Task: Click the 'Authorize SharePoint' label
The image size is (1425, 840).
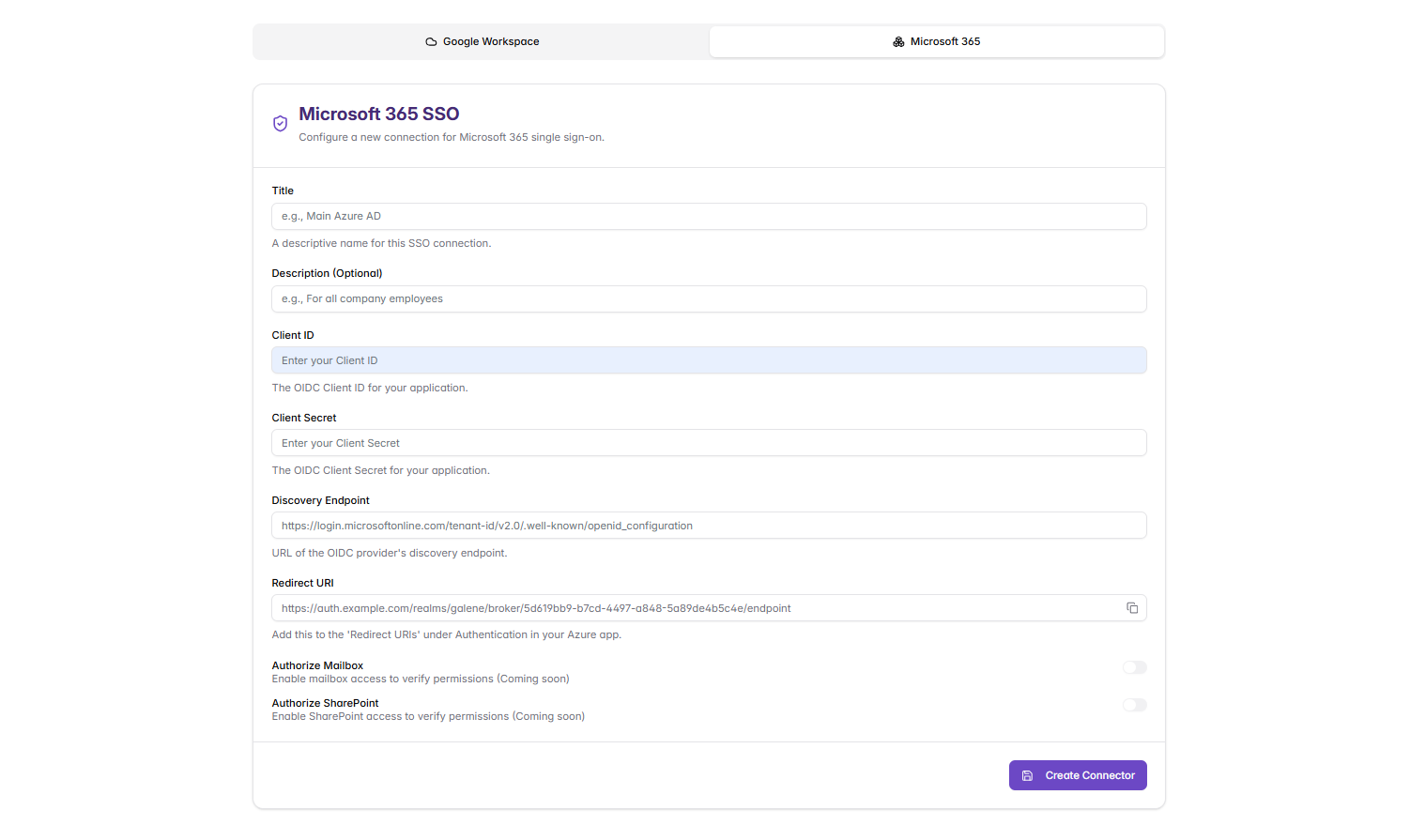Action: click(x=326, y=703)
